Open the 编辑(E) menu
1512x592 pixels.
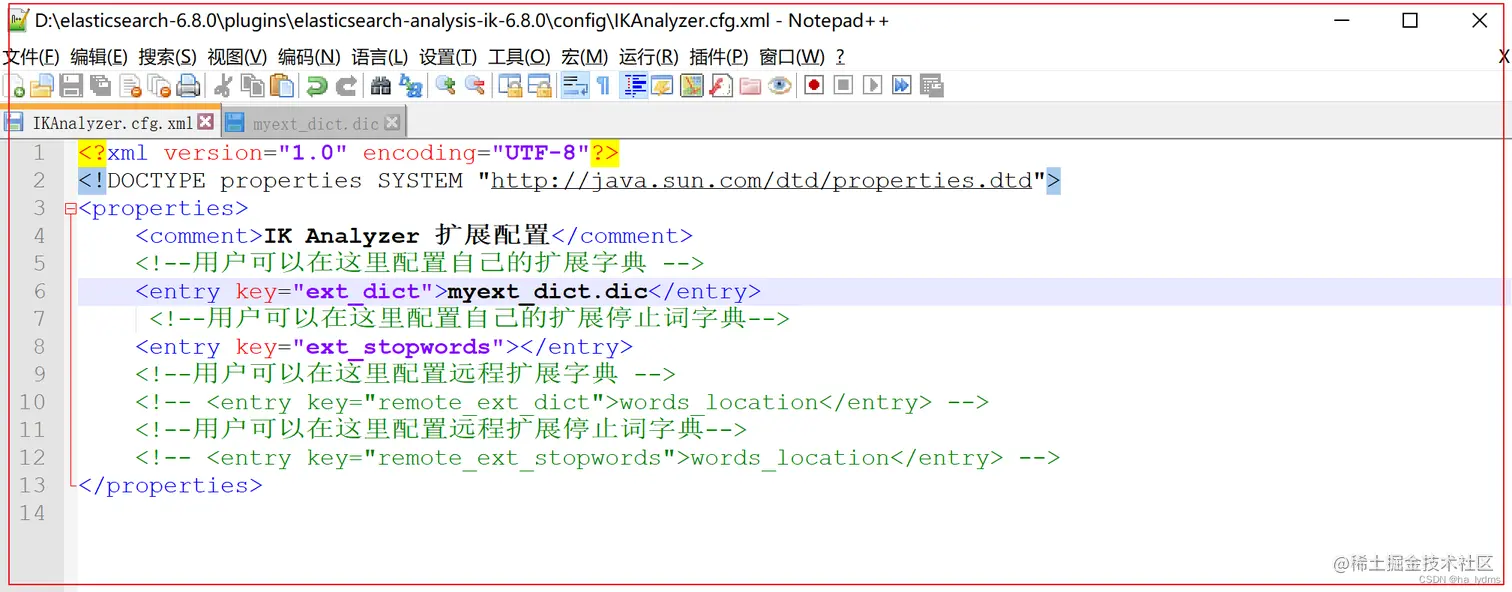[99, 57]
